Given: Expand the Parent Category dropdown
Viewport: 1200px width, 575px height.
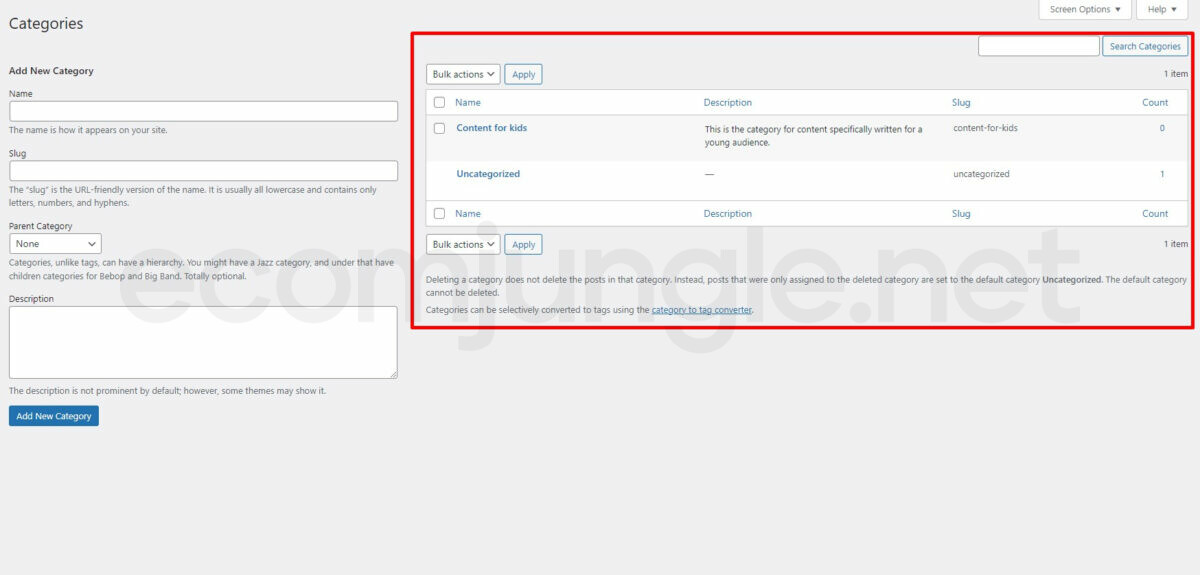Looking at the screenshot, I should [55, 244].
